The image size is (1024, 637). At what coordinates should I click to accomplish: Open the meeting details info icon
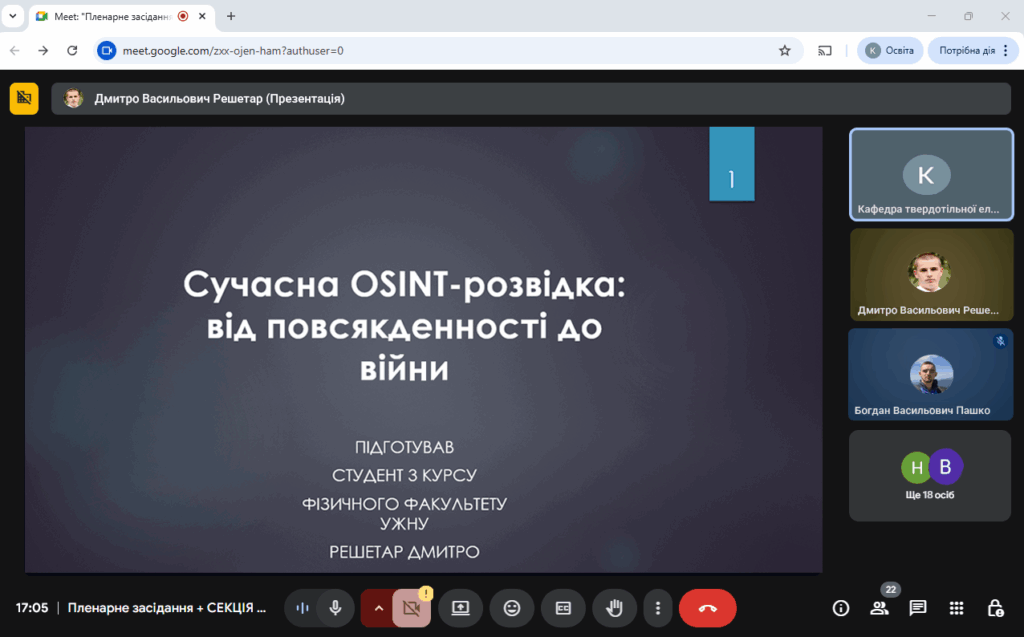pos(841,608)
